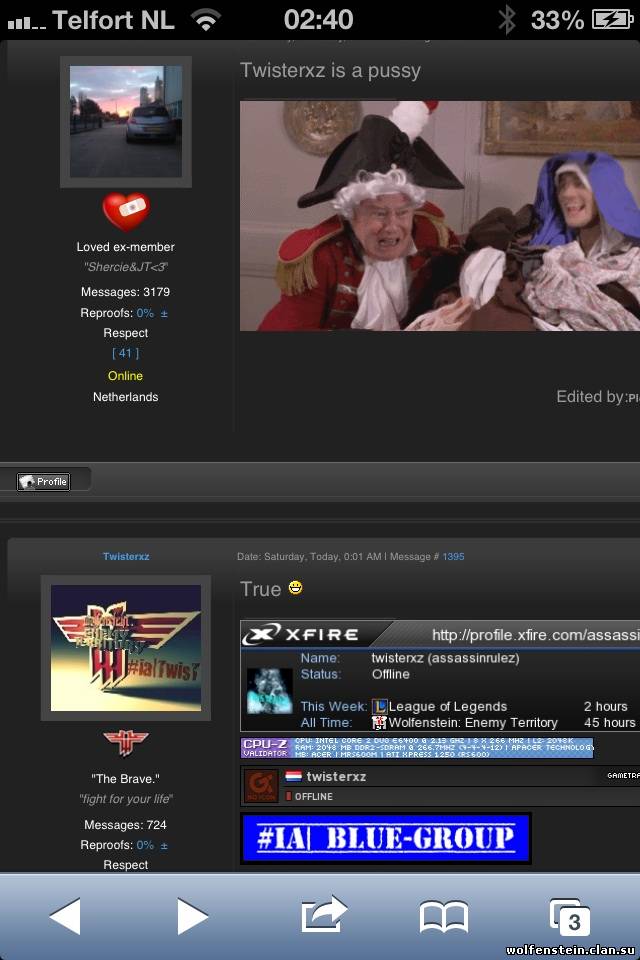Tap the Safari forward arrow
The height and width of the screenshot is (960, 640).
coord(192,915)
